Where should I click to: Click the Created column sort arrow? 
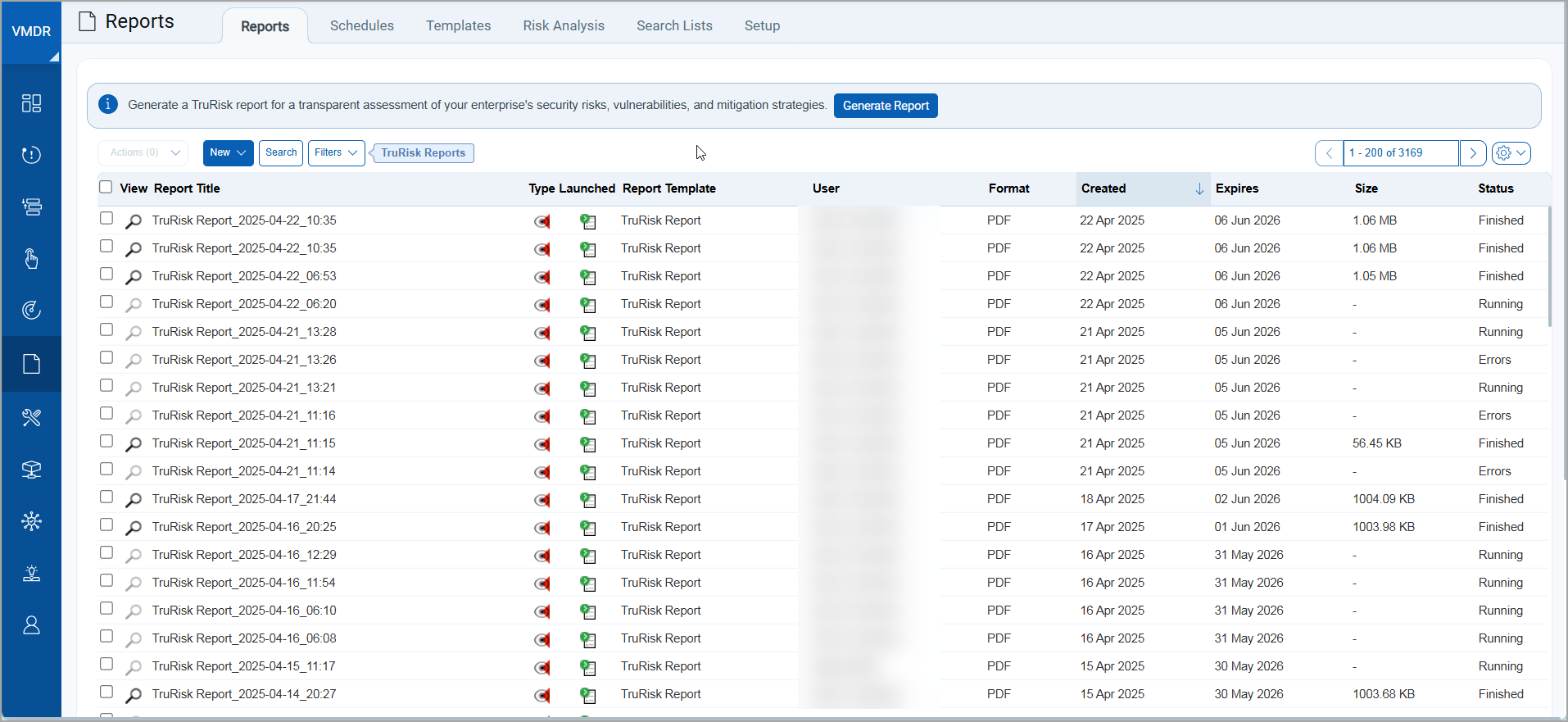tap(1199, 189)
